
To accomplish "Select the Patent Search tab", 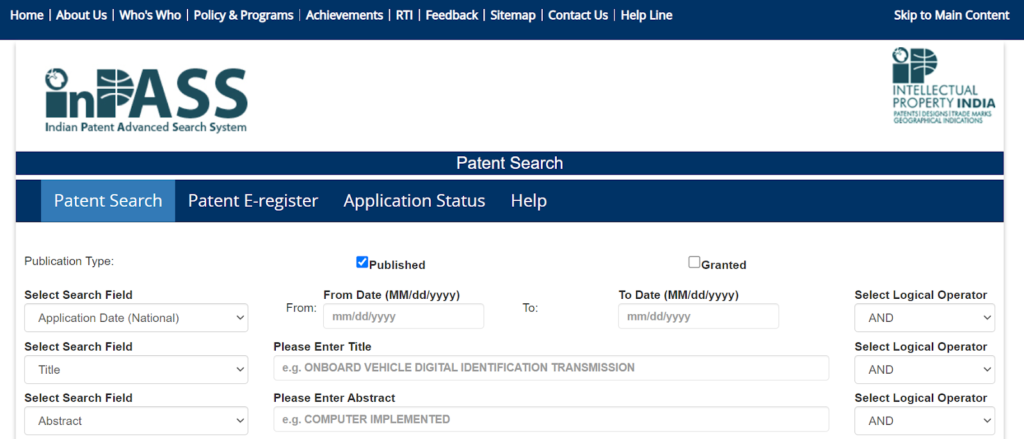I will coord(108,201).
